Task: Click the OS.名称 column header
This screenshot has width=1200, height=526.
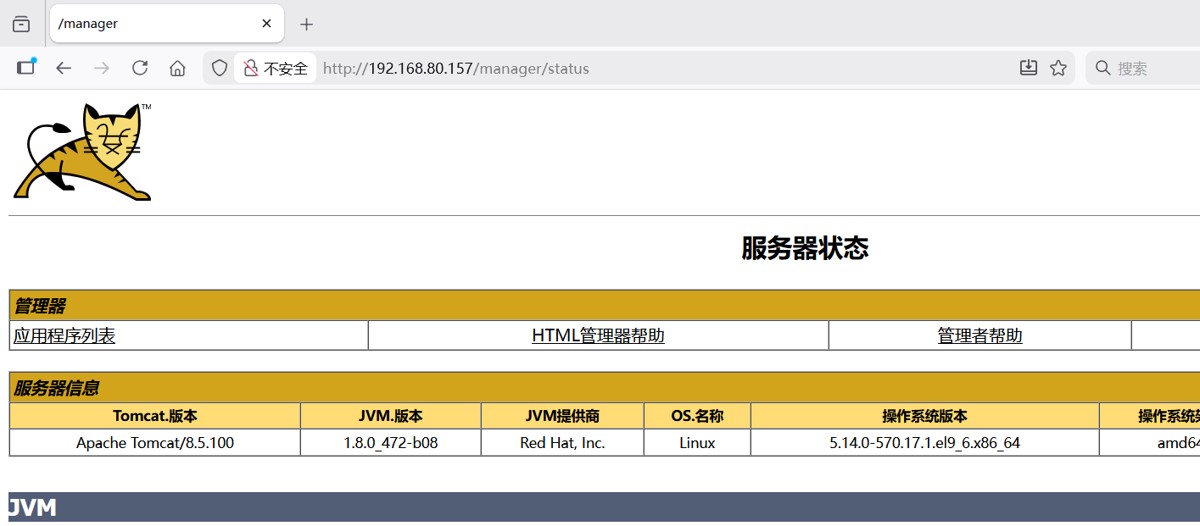Action: 697,416
